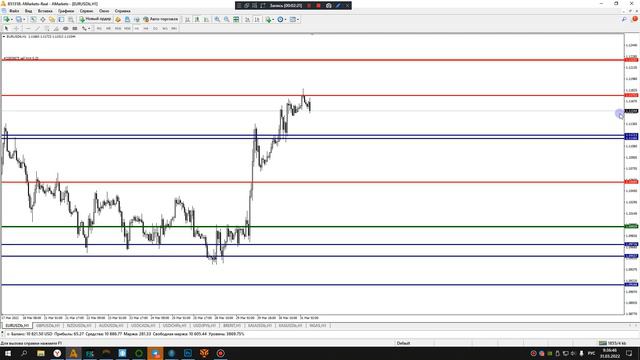
Task: Switch chart to line chart type
Action: click(x=206, y=19)
